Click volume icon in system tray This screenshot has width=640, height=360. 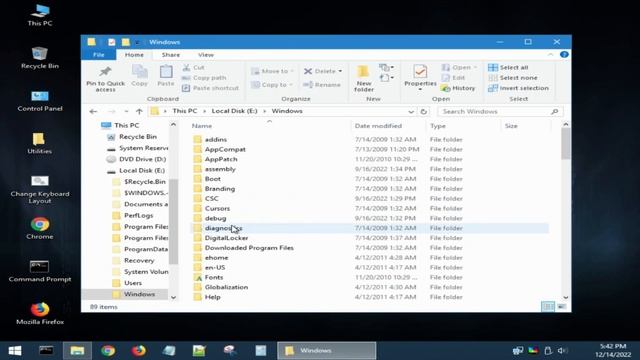(562, 350)
